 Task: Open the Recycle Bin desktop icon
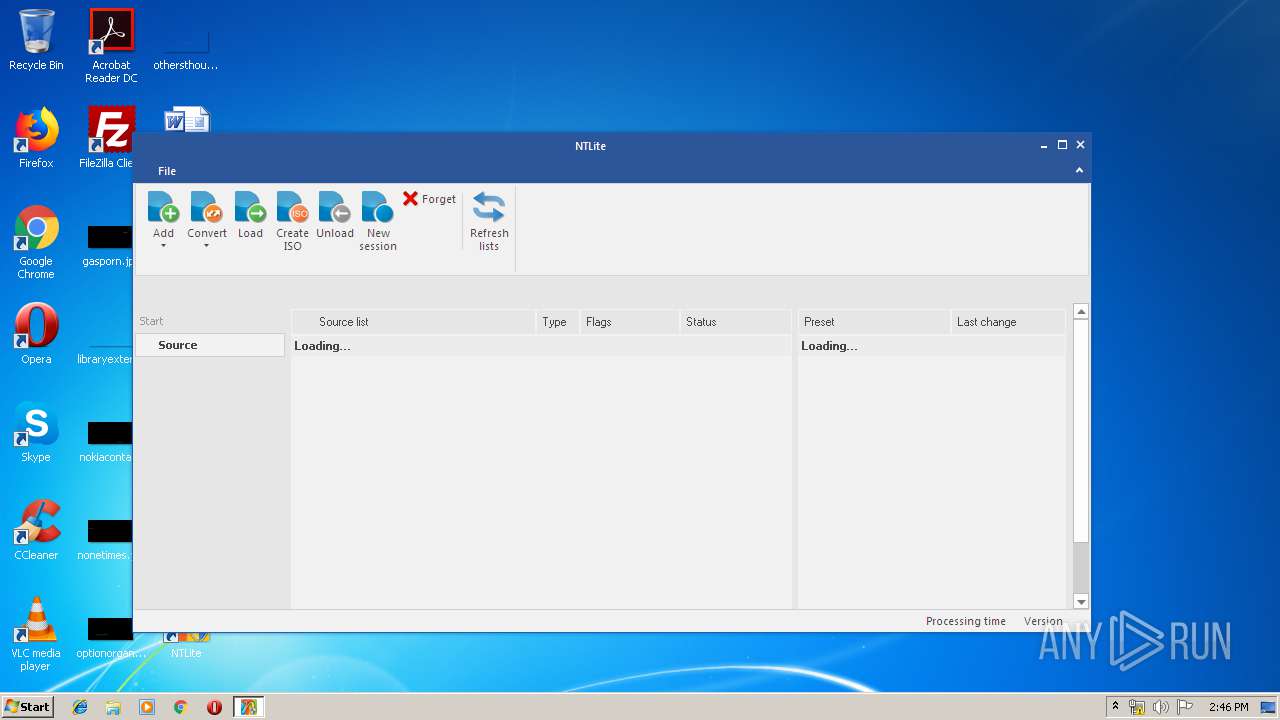(36, 40)
